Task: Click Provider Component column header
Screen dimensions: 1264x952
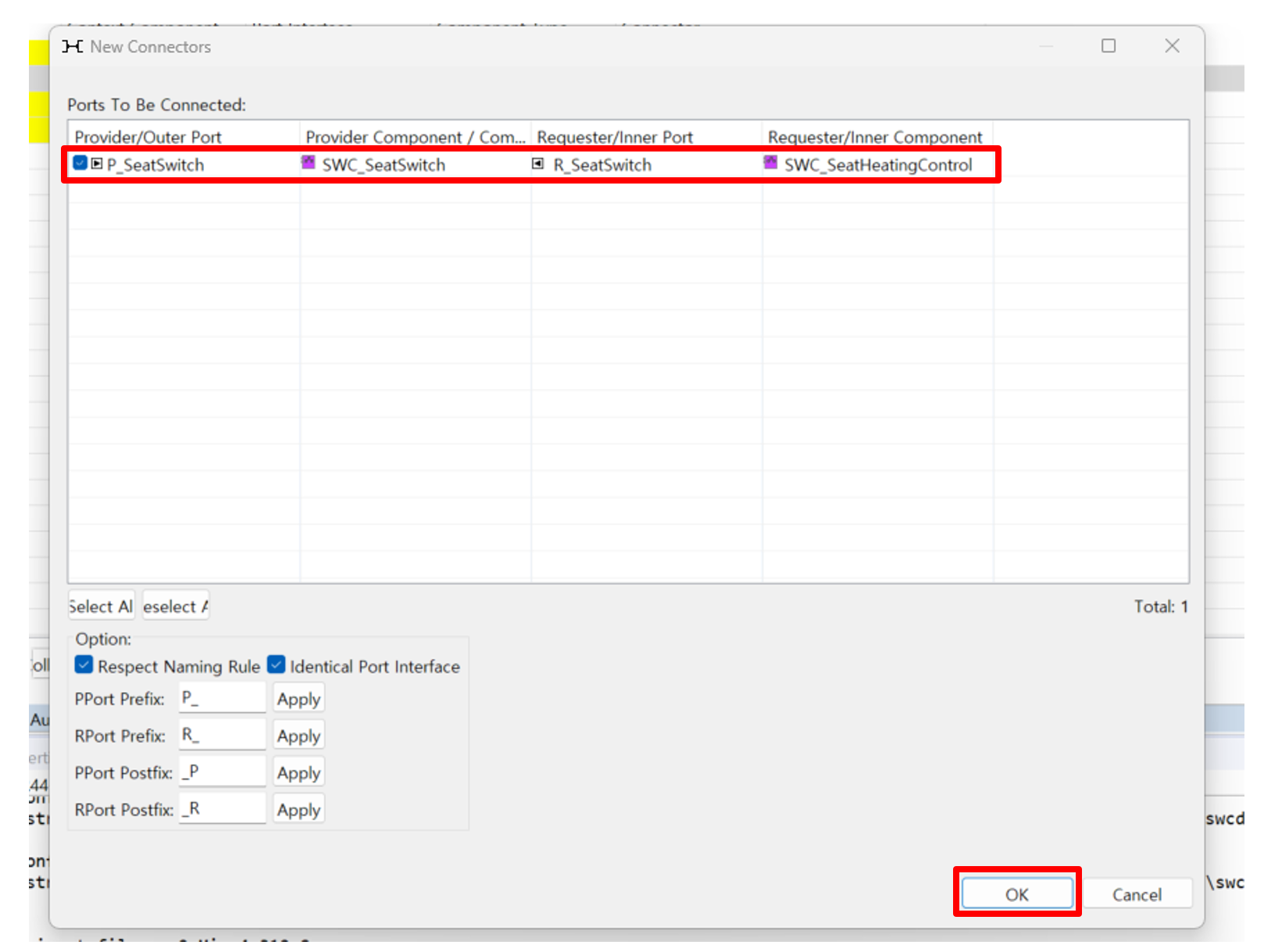Action: 414,137
